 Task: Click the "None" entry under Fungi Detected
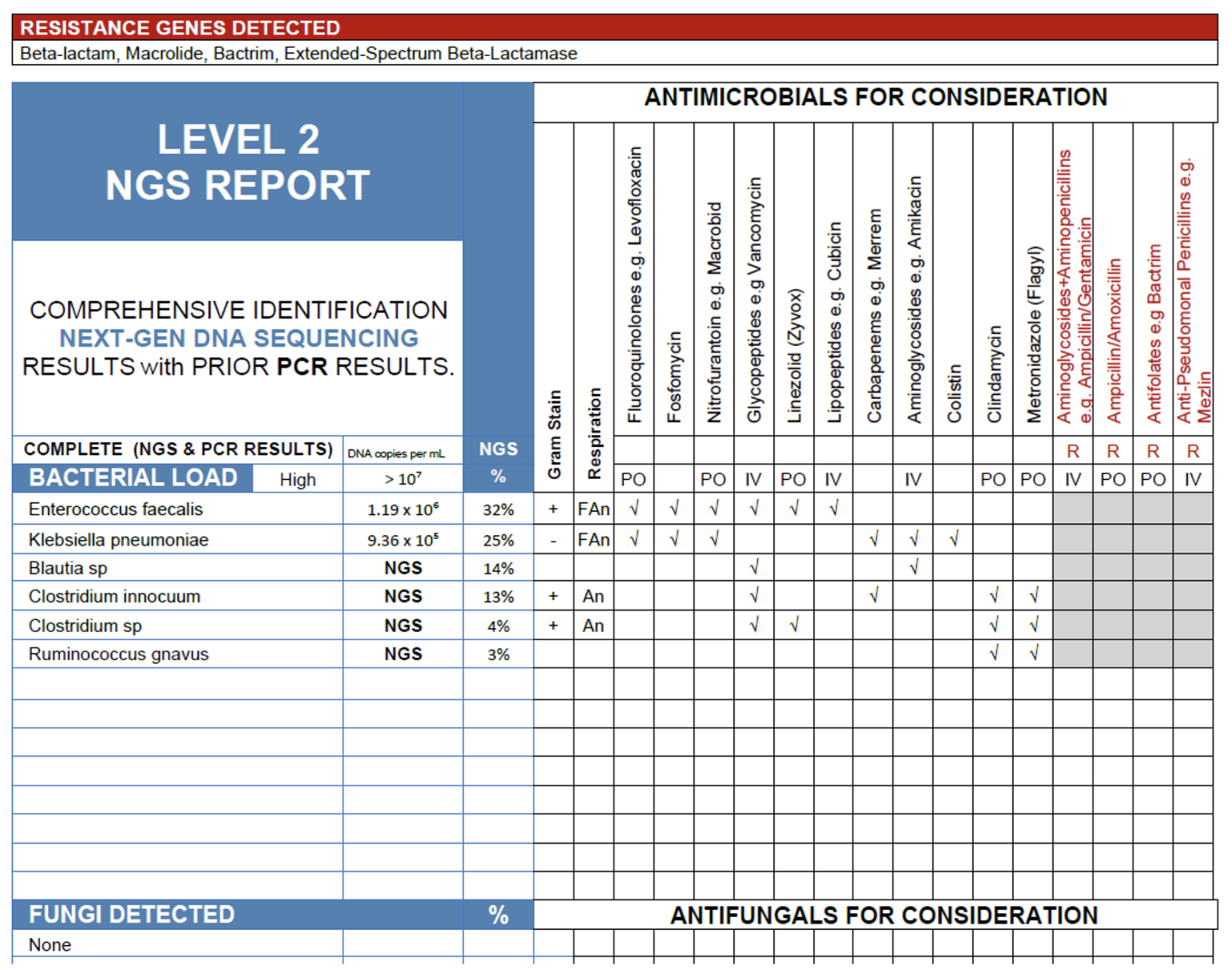click(x=50, y=945)
